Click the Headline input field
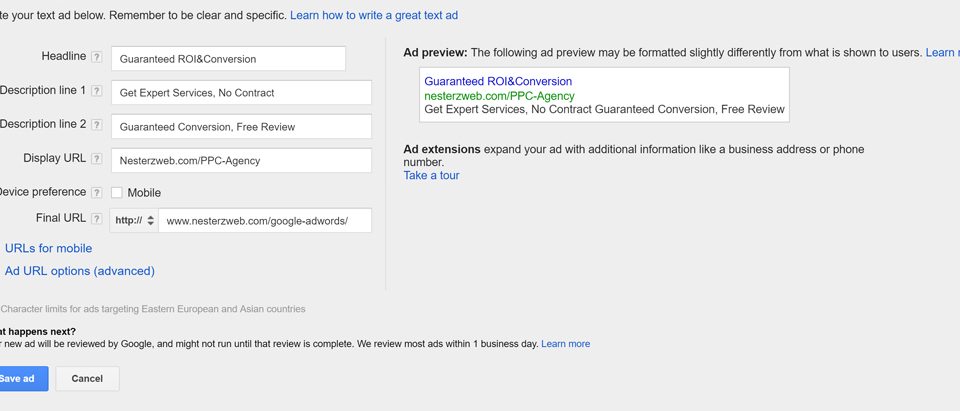The width and height of the screenshot is (960, 411). tap(228, 59)
